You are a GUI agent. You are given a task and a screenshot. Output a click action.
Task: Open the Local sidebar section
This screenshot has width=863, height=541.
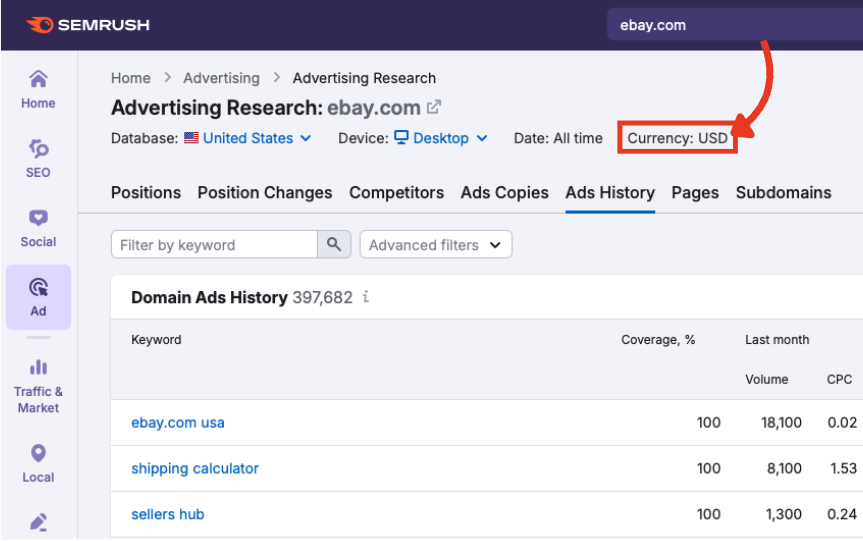(x=38, y=463)
